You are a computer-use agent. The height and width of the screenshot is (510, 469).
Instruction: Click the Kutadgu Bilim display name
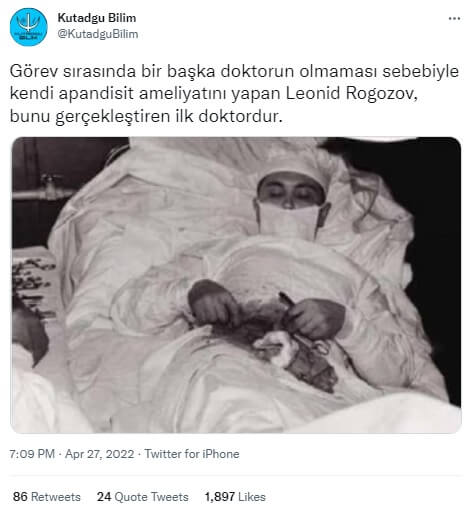pos(97,18)
